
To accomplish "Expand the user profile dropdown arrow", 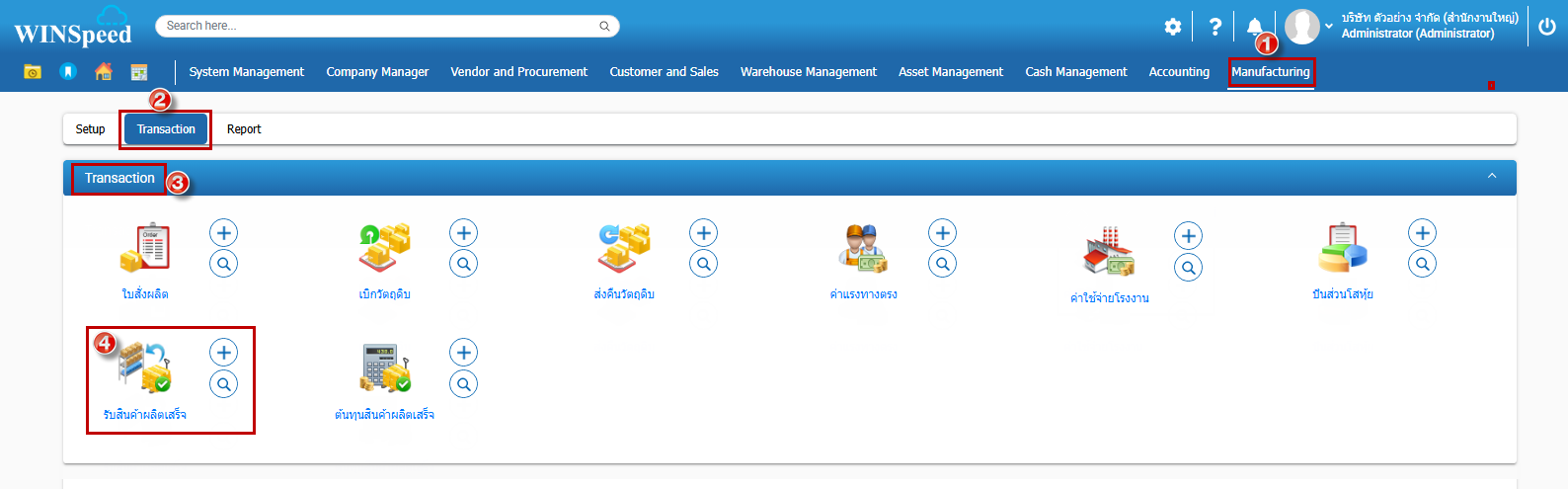I will [x=1329, y=27].
